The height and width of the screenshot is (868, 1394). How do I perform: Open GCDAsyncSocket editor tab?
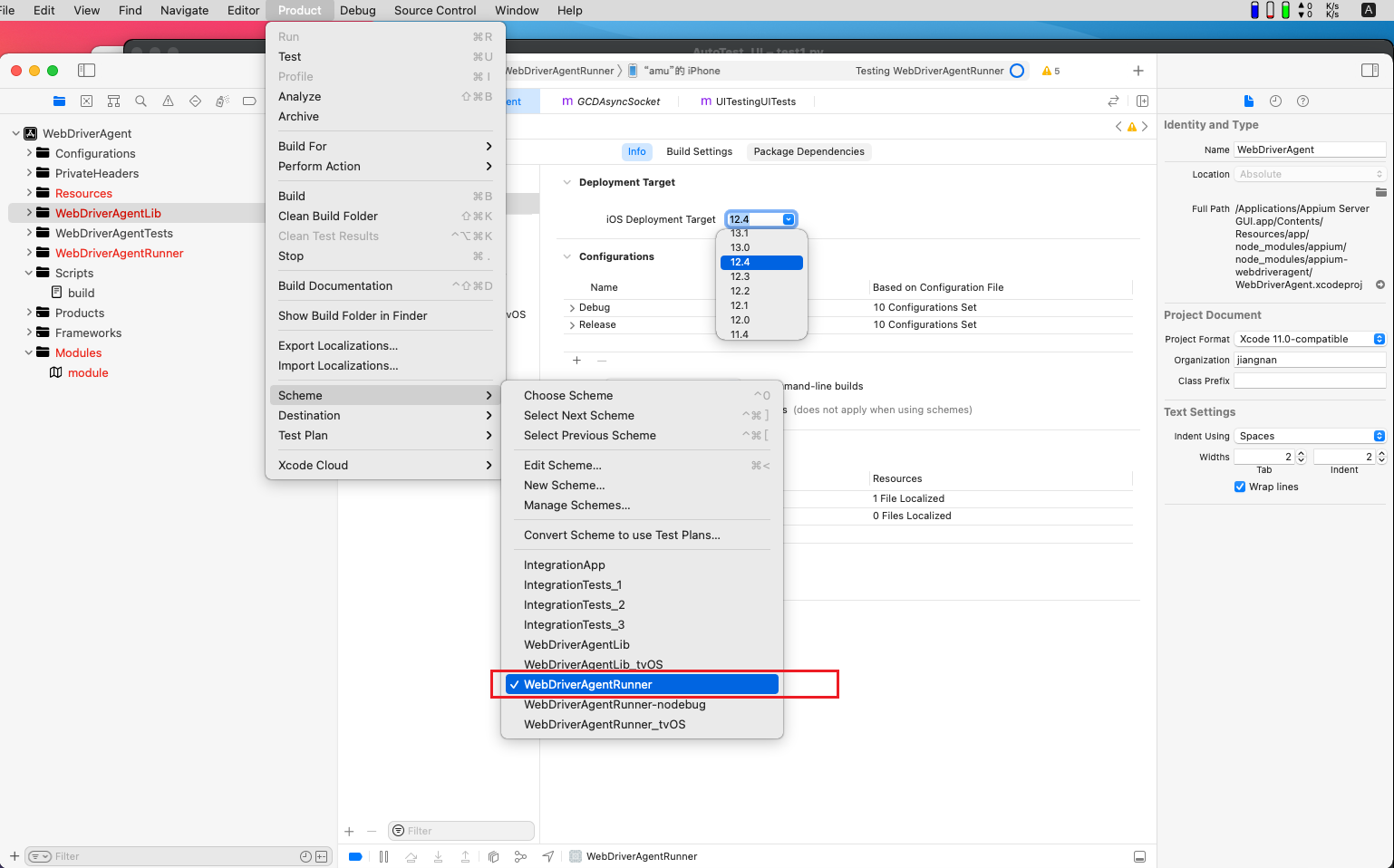click(x=611, y=101)
